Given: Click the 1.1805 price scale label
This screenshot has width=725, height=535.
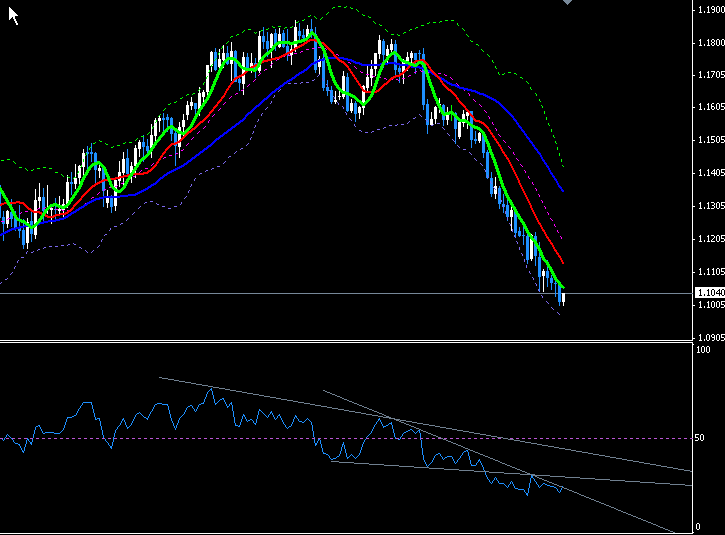Looking at the screenshot, I should click(x=708, y=43).
